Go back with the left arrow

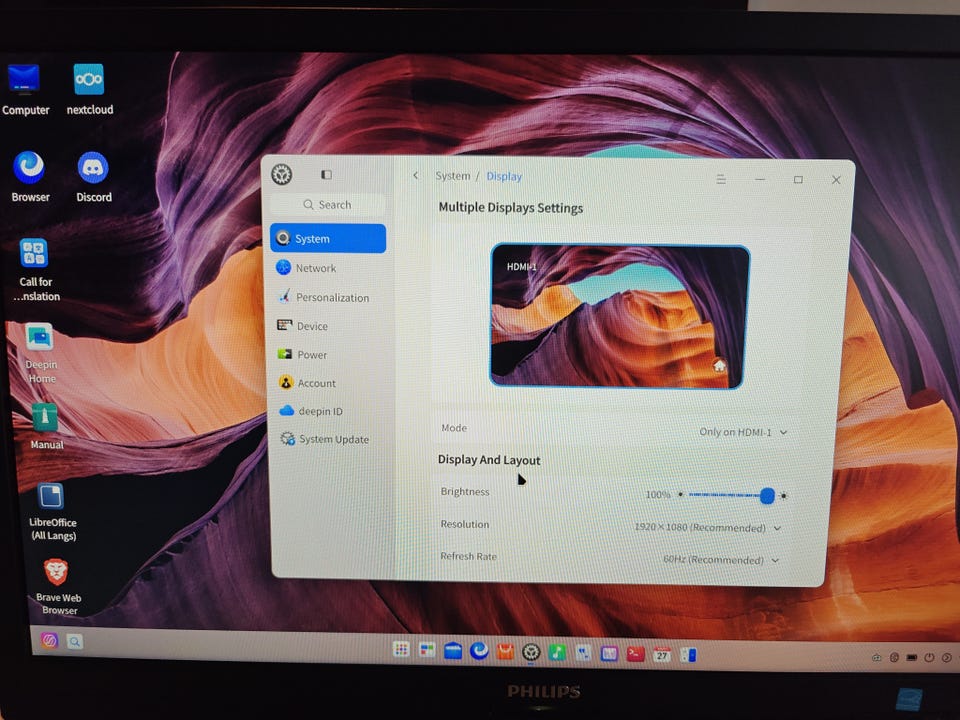tap(416, 176)
